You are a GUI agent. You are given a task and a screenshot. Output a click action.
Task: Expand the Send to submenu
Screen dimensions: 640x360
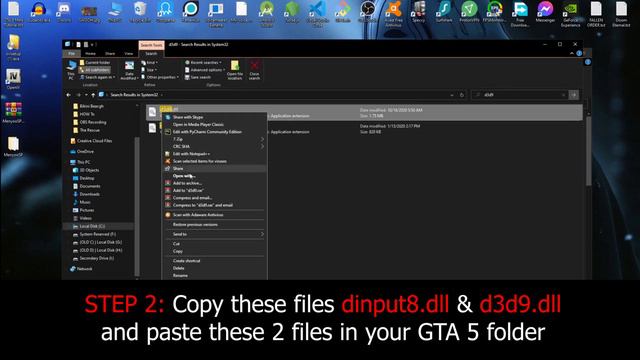pos(215,234)
